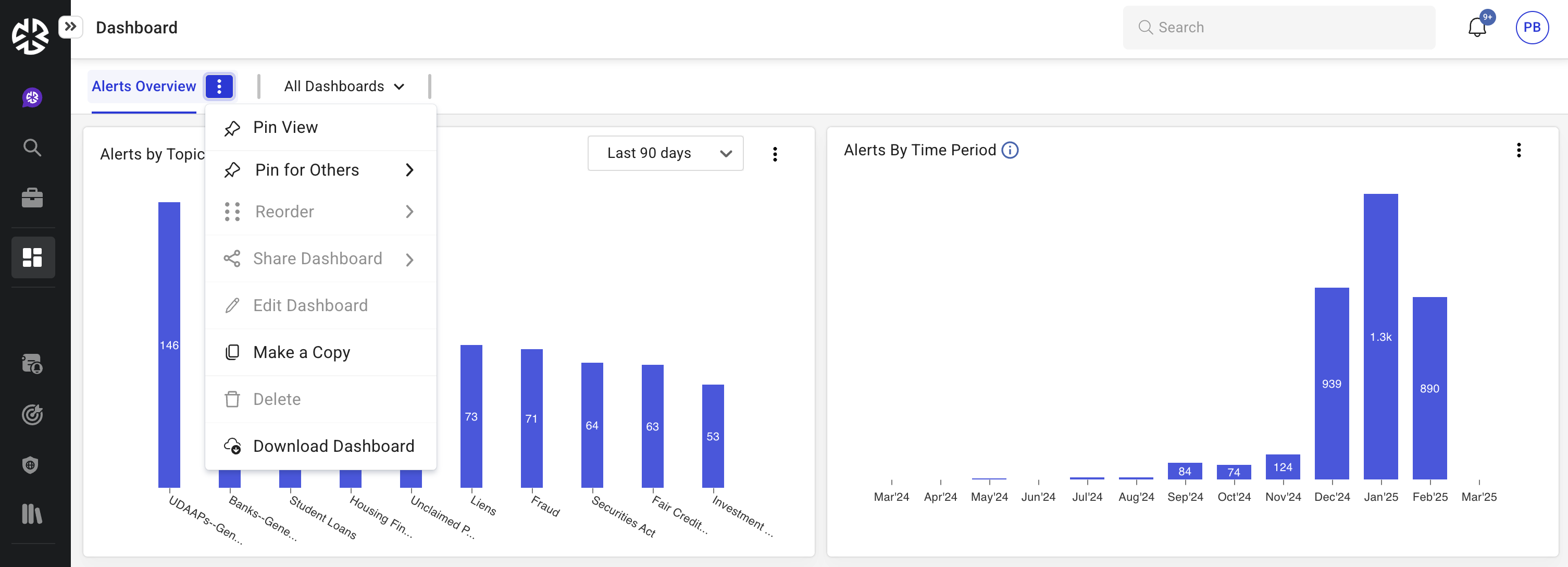Click the notification bell icon
The height and width of the screenshot is (567, 1568).
click(x=1476, y=28)
